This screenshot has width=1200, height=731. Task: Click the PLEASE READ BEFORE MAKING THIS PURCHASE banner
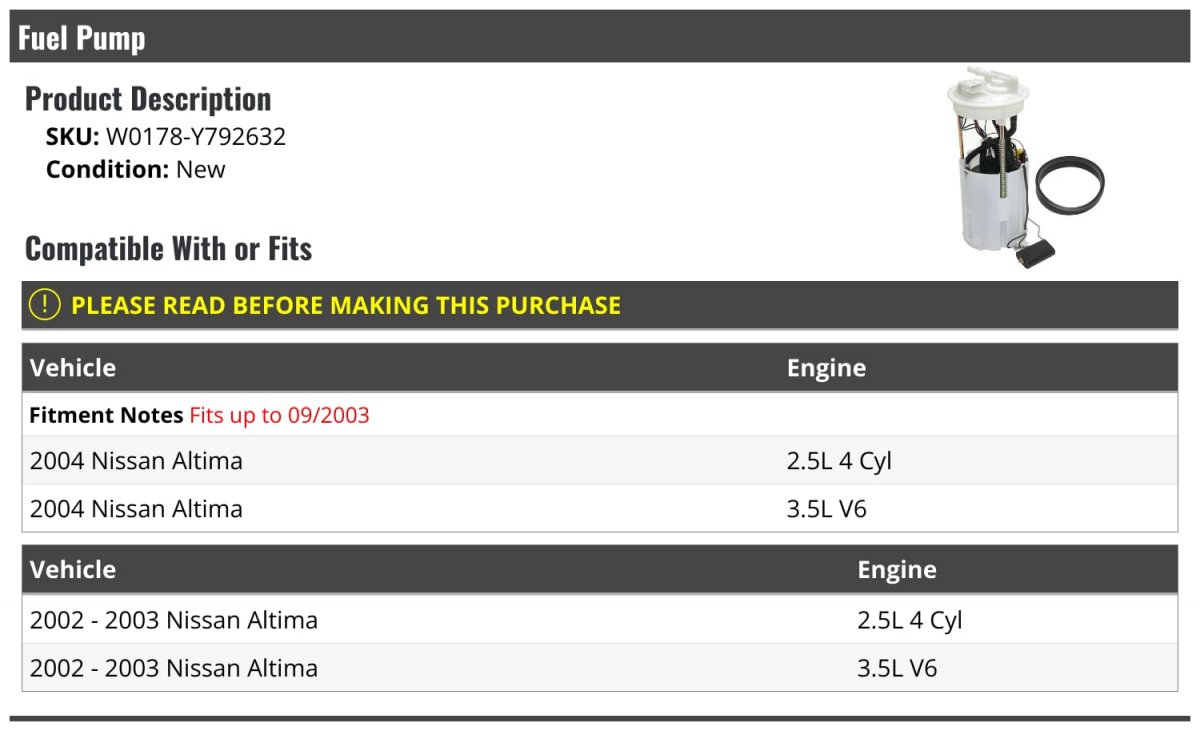(x=600, y=305)
